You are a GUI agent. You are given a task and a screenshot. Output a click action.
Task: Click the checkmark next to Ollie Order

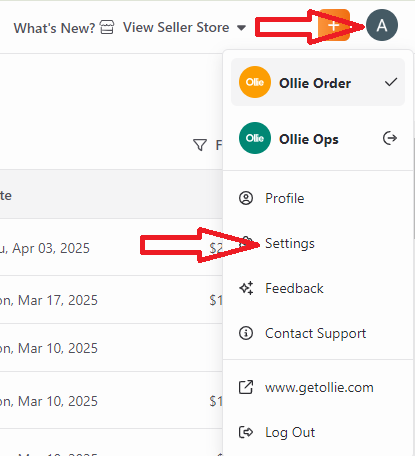(391, 82)
